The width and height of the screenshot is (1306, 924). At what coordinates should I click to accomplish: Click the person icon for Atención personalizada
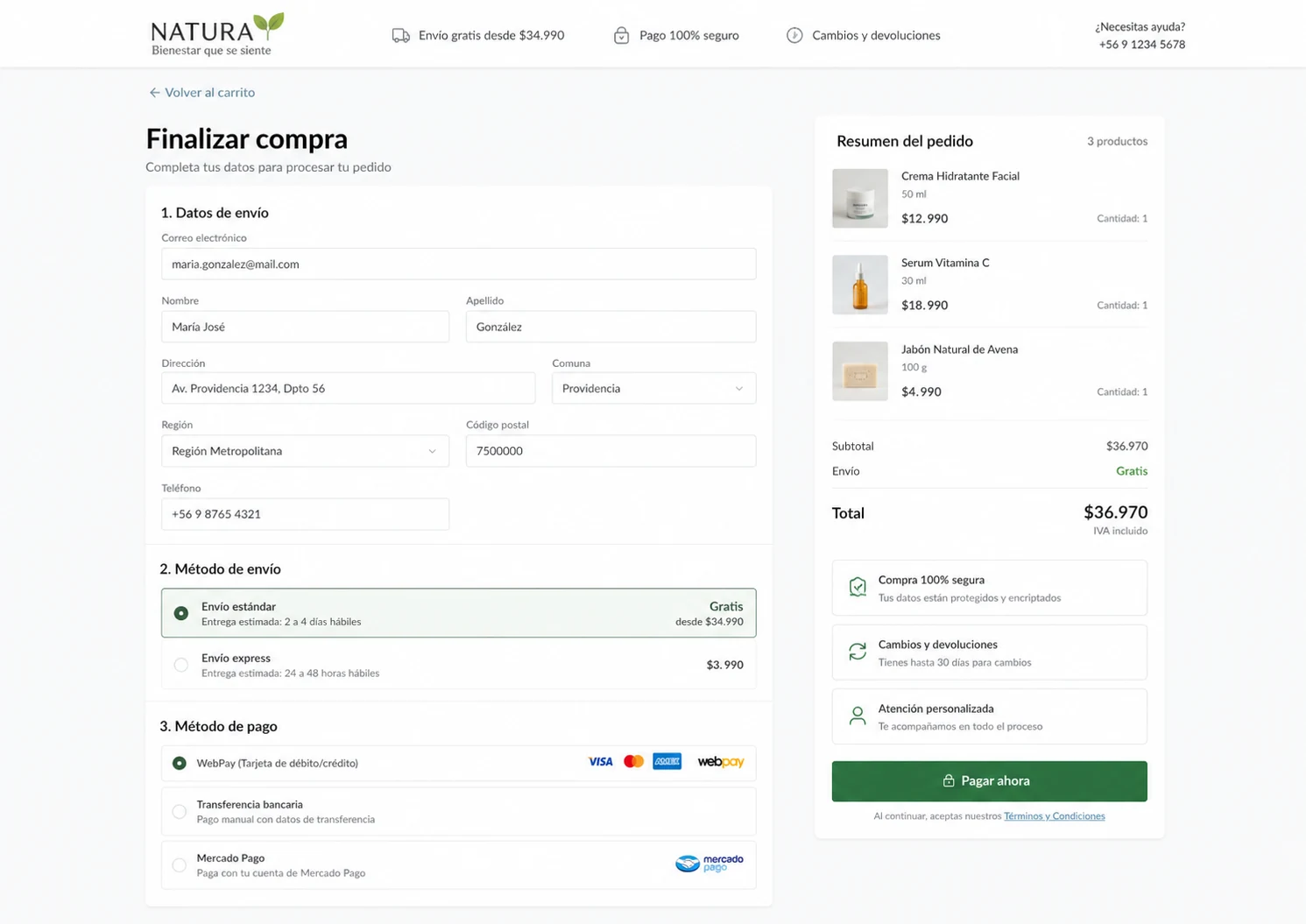858,716
